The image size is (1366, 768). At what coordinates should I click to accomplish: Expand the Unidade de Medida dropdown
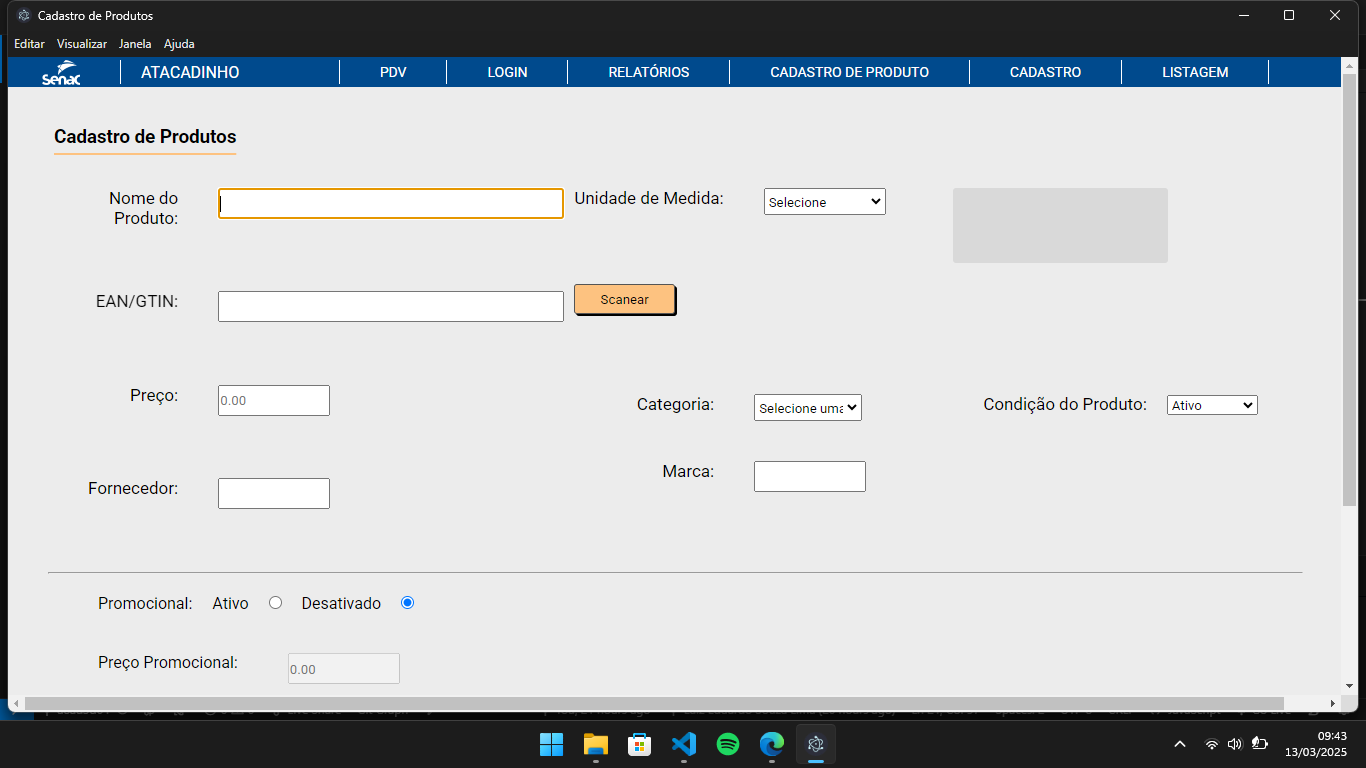click(x=824, y=202)
